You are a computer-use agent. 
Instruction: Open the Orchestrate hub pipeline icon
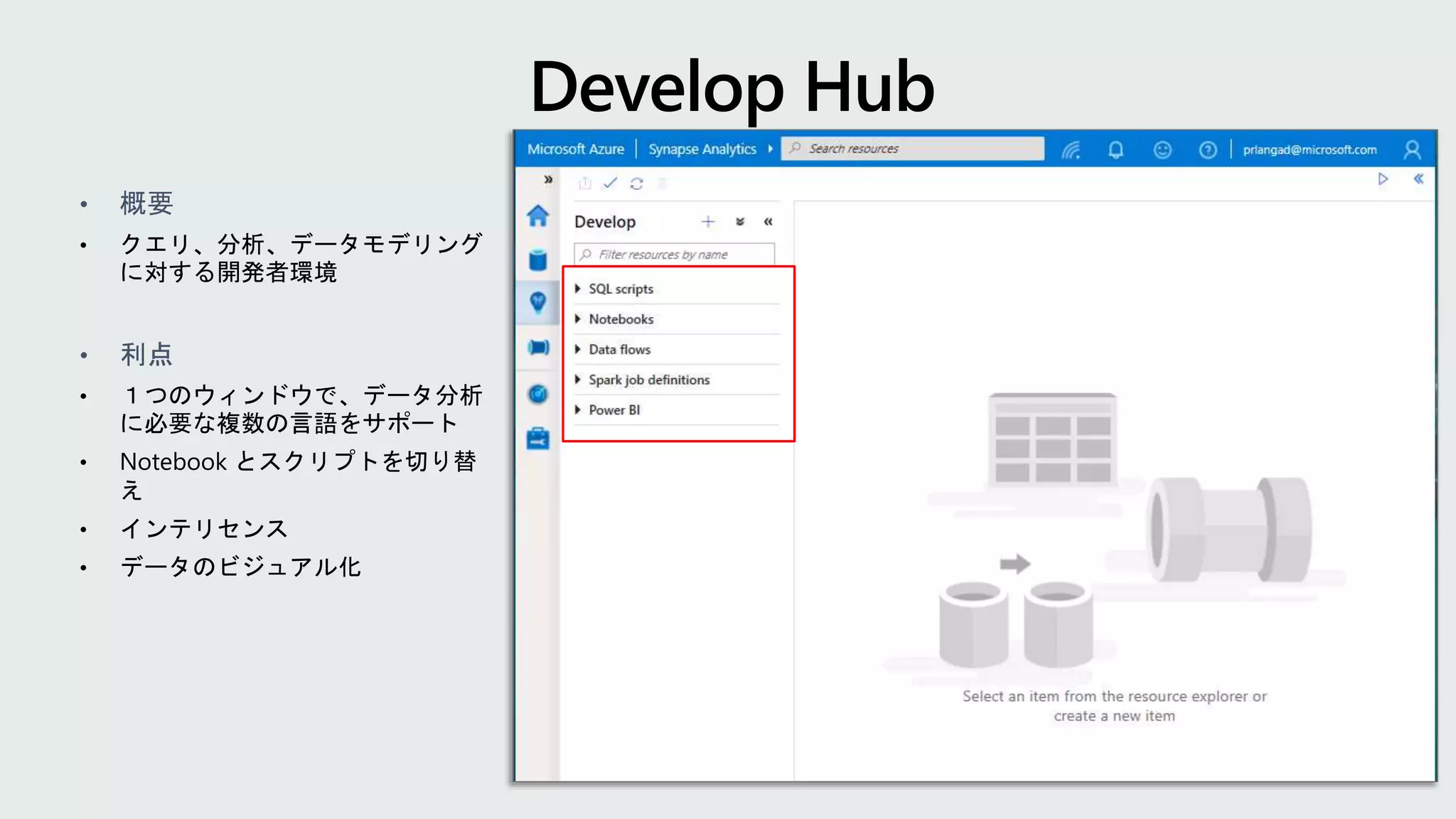tap(538, 348)
